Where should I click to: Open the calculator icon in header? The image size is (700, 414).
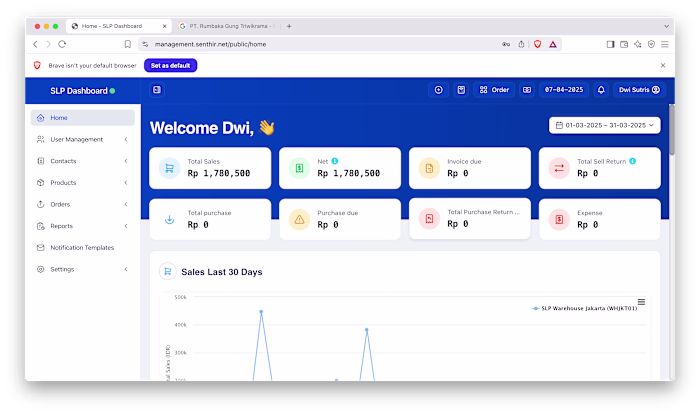coord(461,90)
